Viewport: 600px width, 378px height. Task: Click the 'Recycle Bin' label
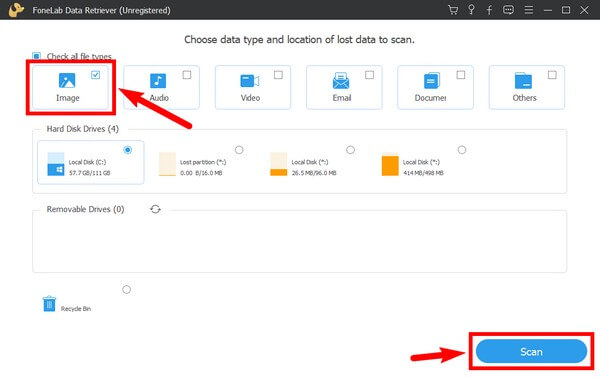point(76,309)
